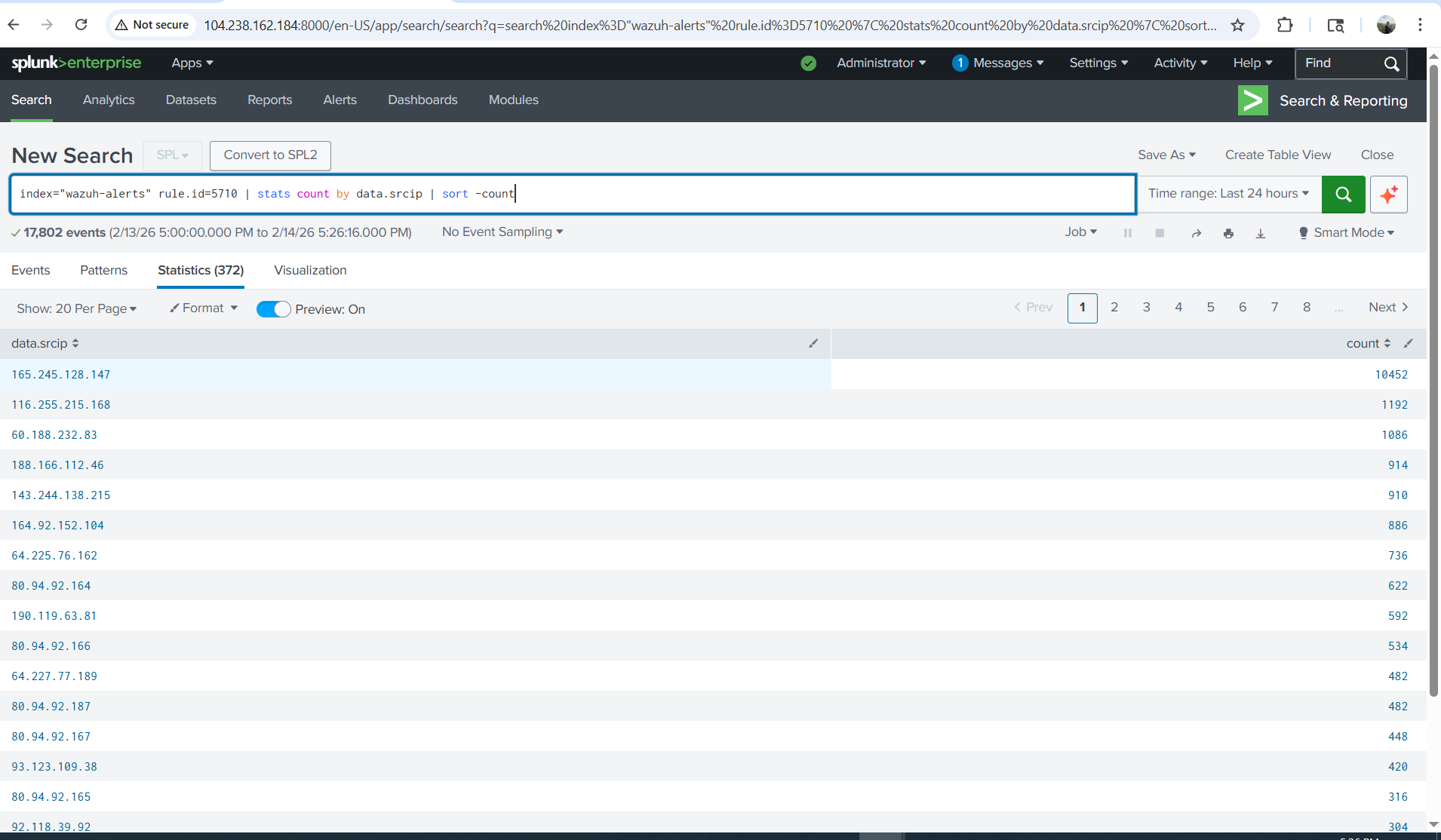Click Next page link
This screenshot has width=1441, height=840.
coord(1388,308)
